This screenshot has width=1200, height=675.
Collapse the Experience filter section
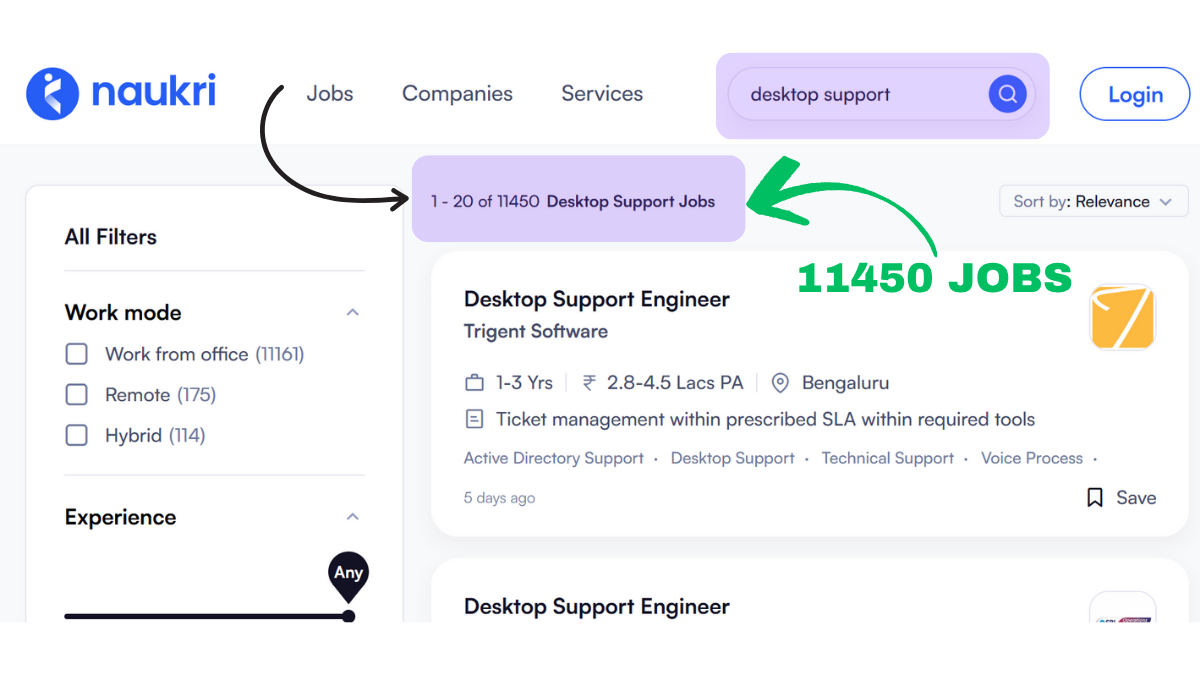(352, 517)
